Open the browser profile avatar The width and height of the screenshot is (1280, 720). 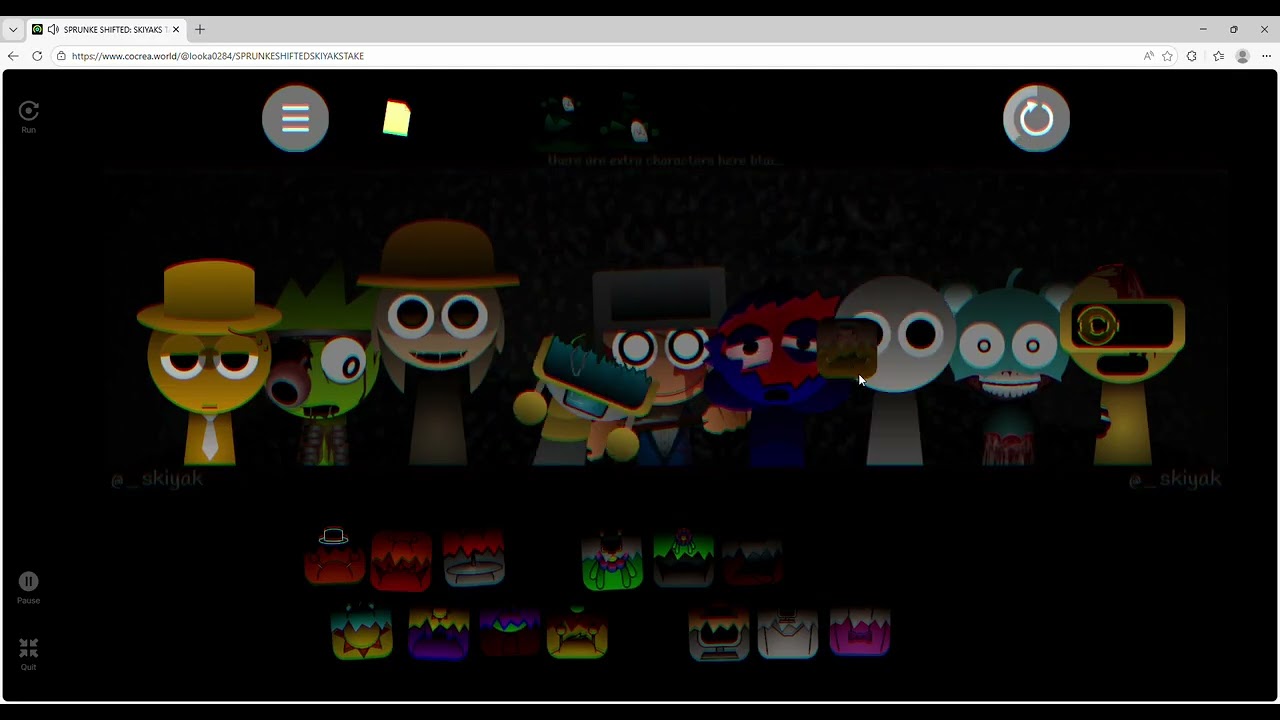[1243, 56]
